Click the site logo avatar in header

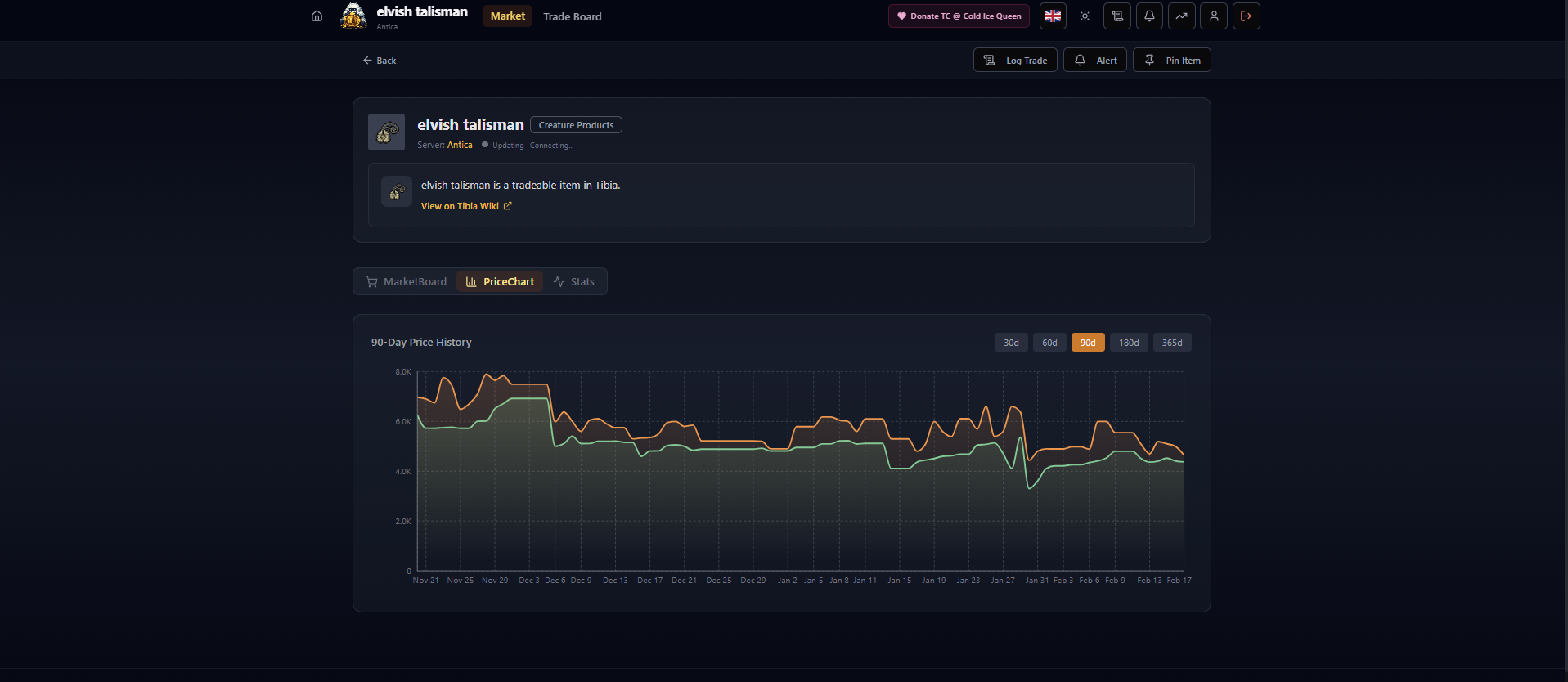point(353,16)
